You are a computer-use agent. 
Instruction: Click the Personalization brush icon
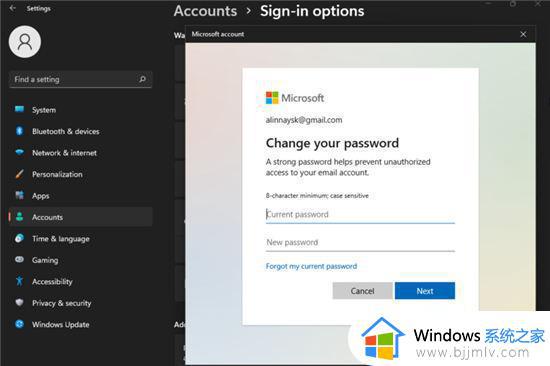point(20,174)
